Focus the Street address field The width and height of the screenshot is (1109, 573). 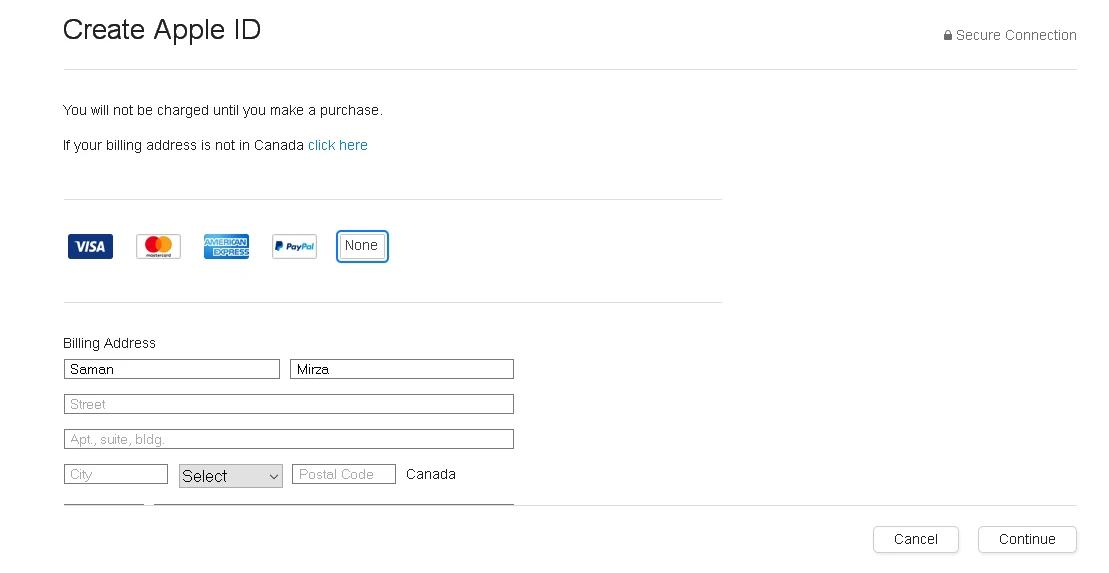click(289, 404)
